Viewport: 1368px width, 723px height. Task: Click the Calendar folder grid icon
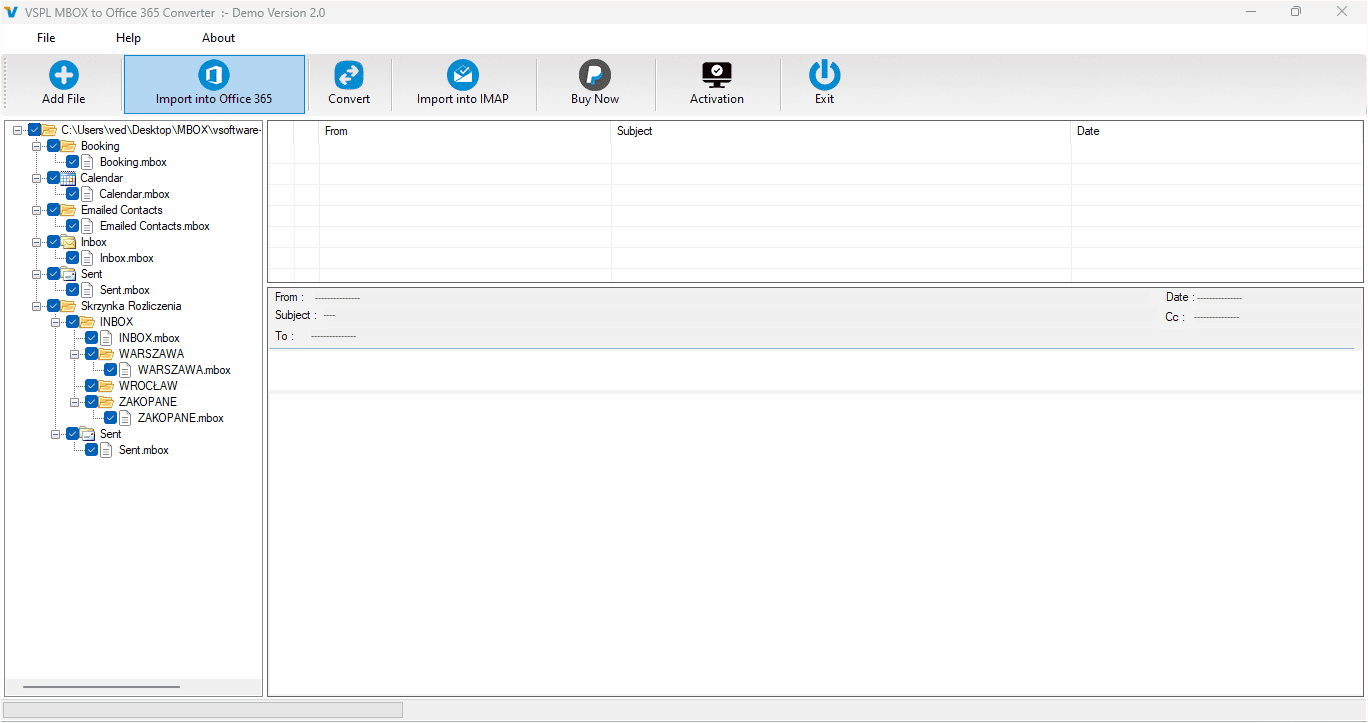point(68,178)
